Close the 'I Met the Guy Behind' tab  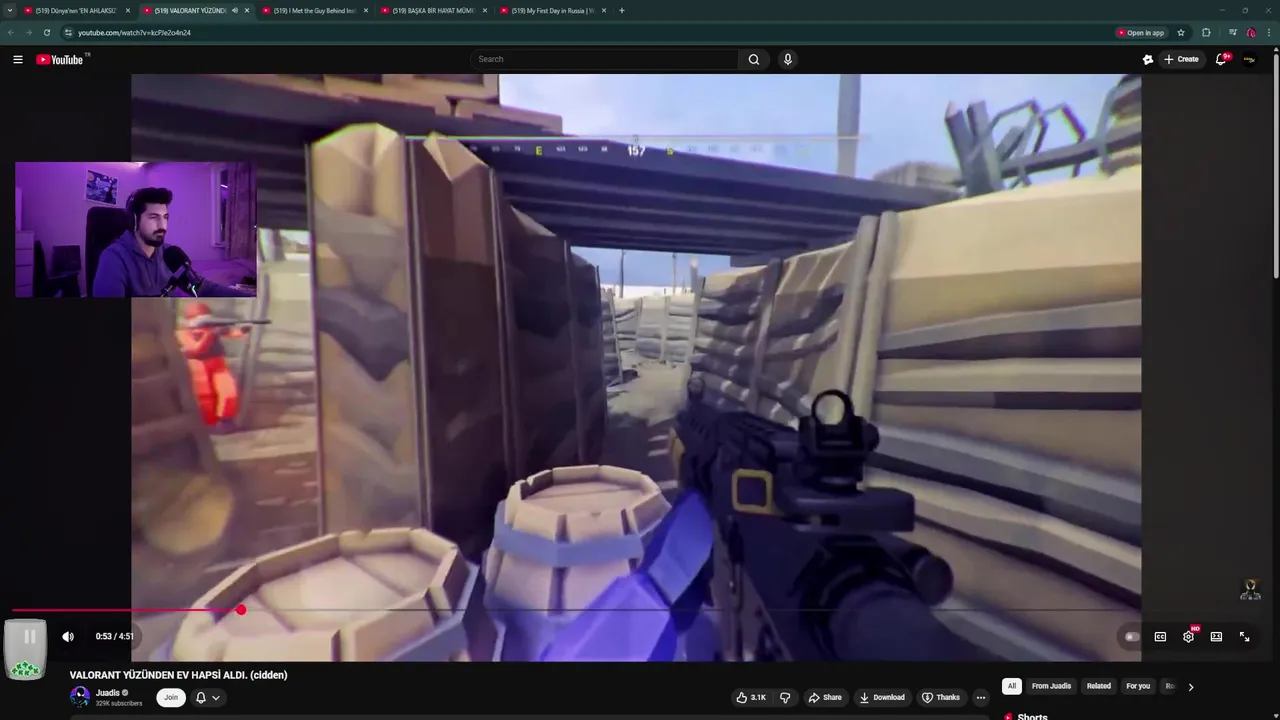(366, 10)
